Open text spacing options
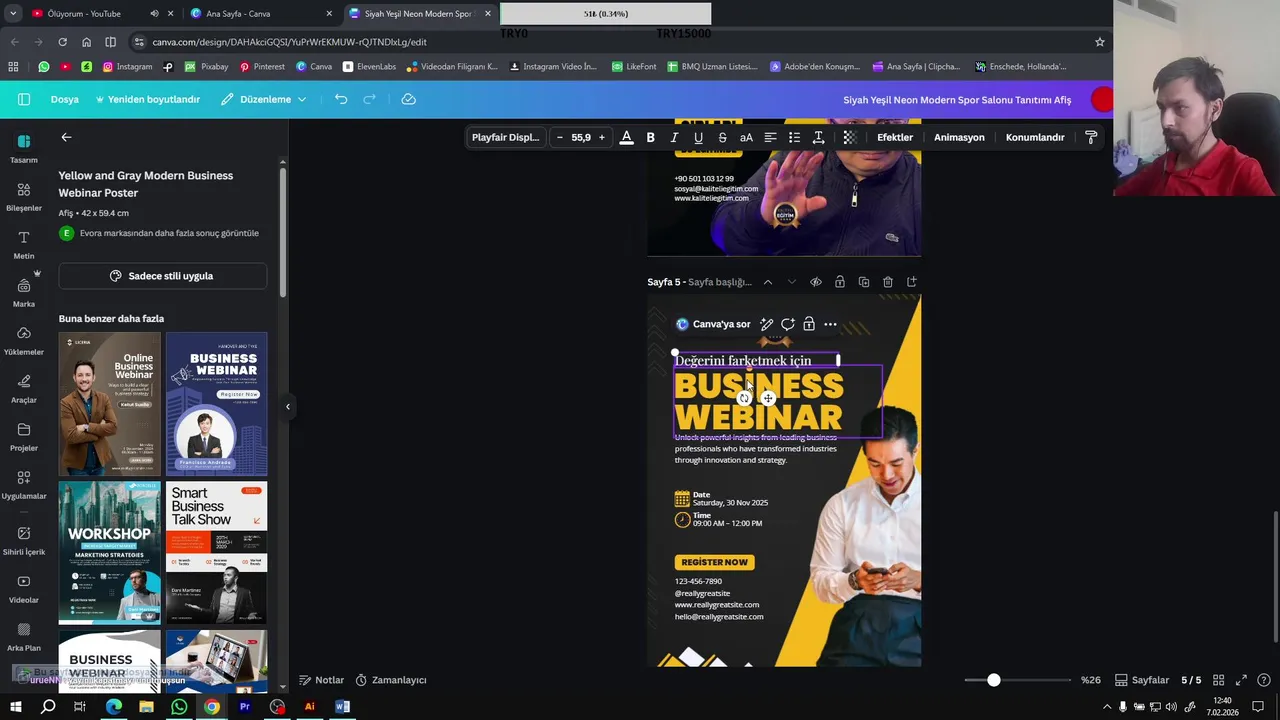This screenshot has width=1280, height=720. click(x=818, y=137)
